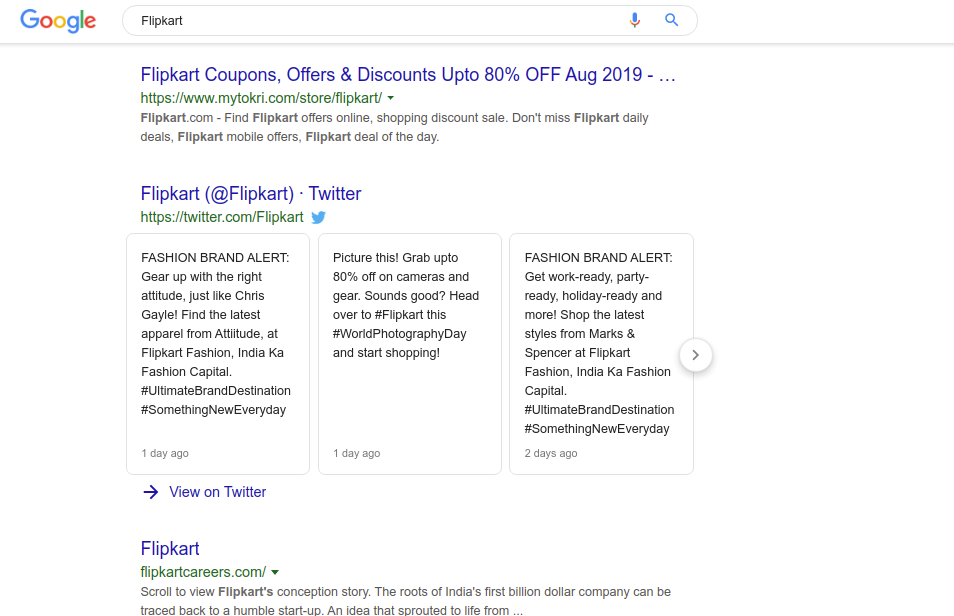Expand dropdown arrow next to mytokri.com URL
954x616 pixels.
click(x=391, y=98)
